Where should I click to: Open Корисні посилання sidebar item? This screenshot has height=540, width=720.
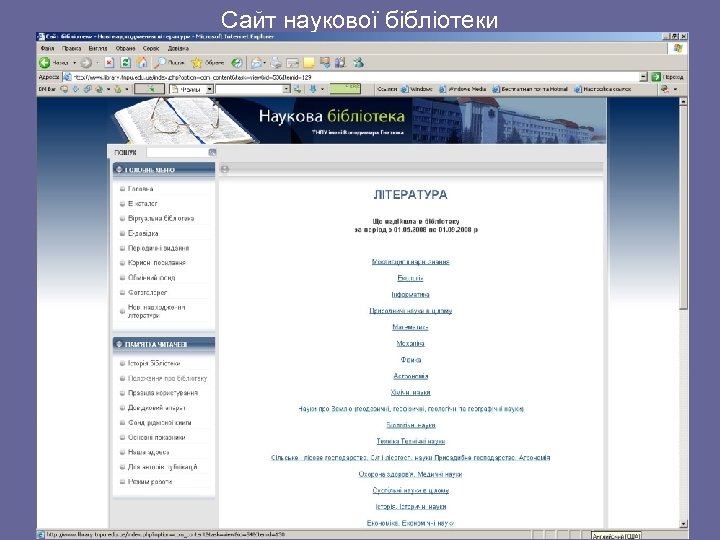pos(157,263)
